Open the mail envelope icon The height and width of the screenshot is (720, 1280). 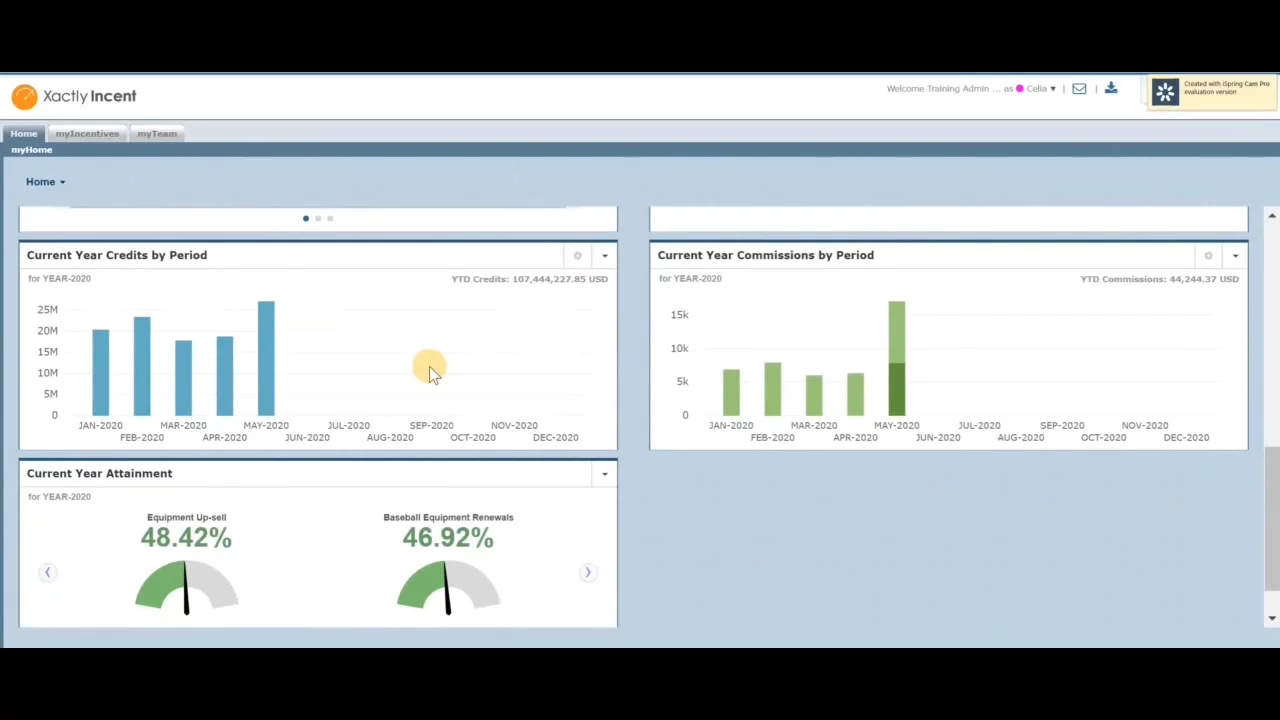coord(1079,89)
